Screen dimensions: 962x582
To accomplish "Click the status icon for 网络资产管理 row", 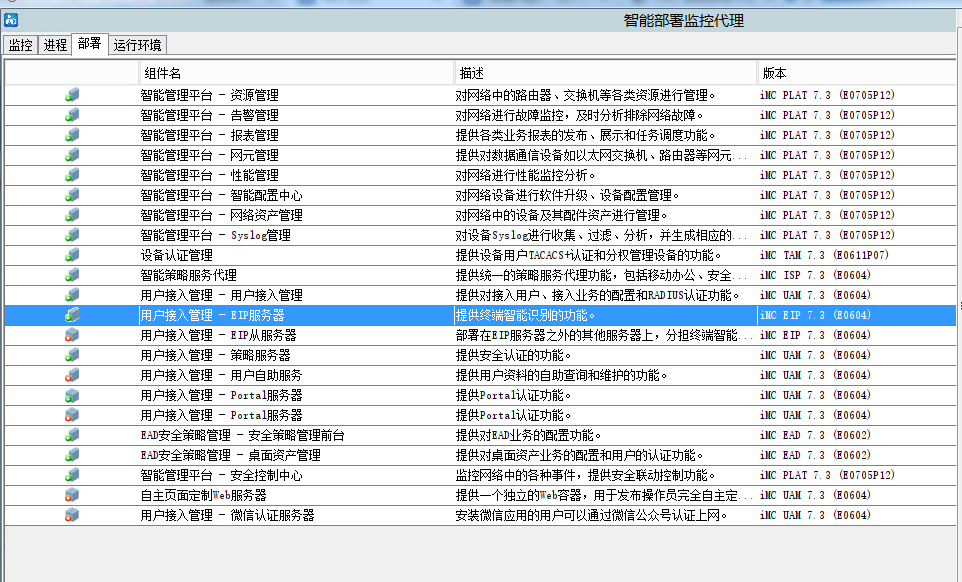I will pyautogui.click(x=72, y=215).
